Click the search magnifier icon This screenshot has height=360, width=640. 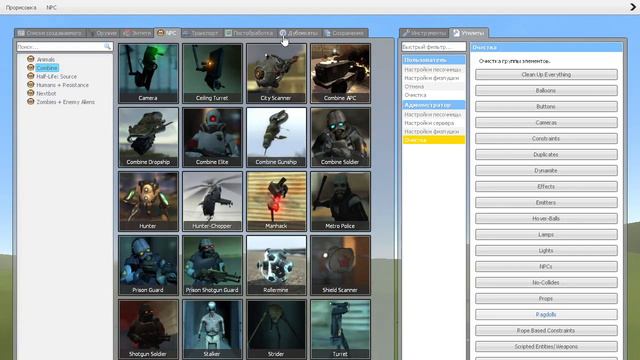click(x=107, y=47)
